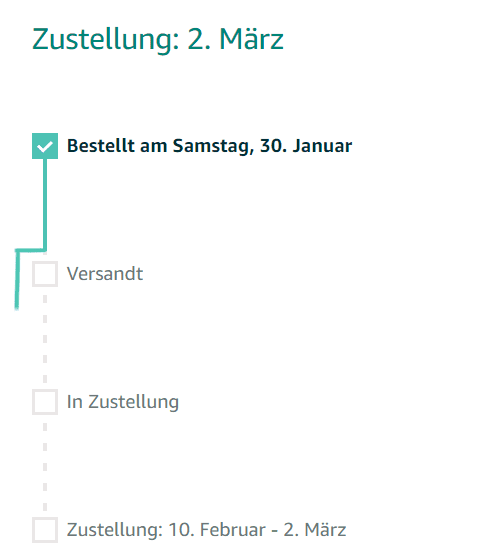495x549 pixels.
Task: Click the 30. Januar date in the ordered step
Action: pos(306,146)
